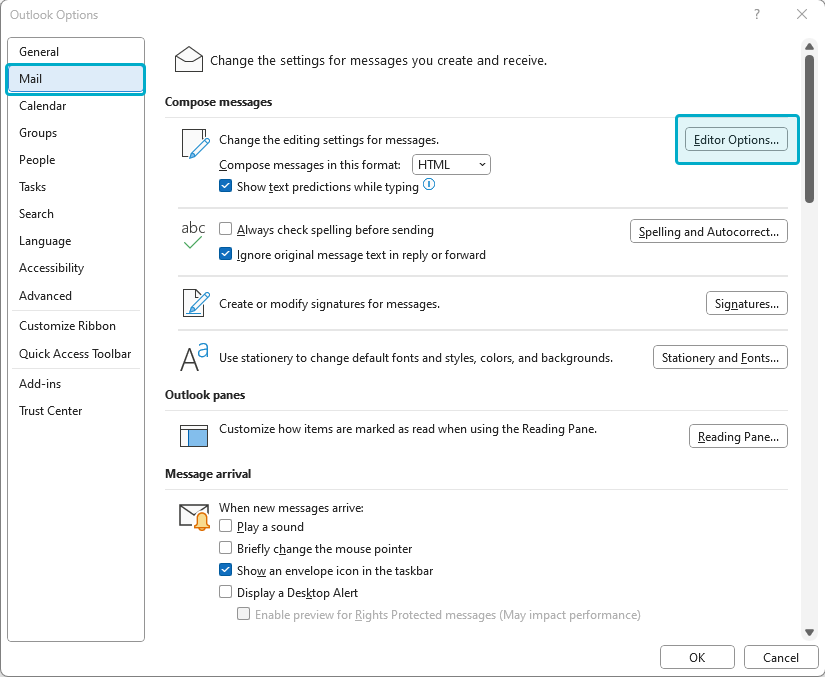Open the compose message format HTML dropdown
This screenshot has width=825, height=677.
451,165
